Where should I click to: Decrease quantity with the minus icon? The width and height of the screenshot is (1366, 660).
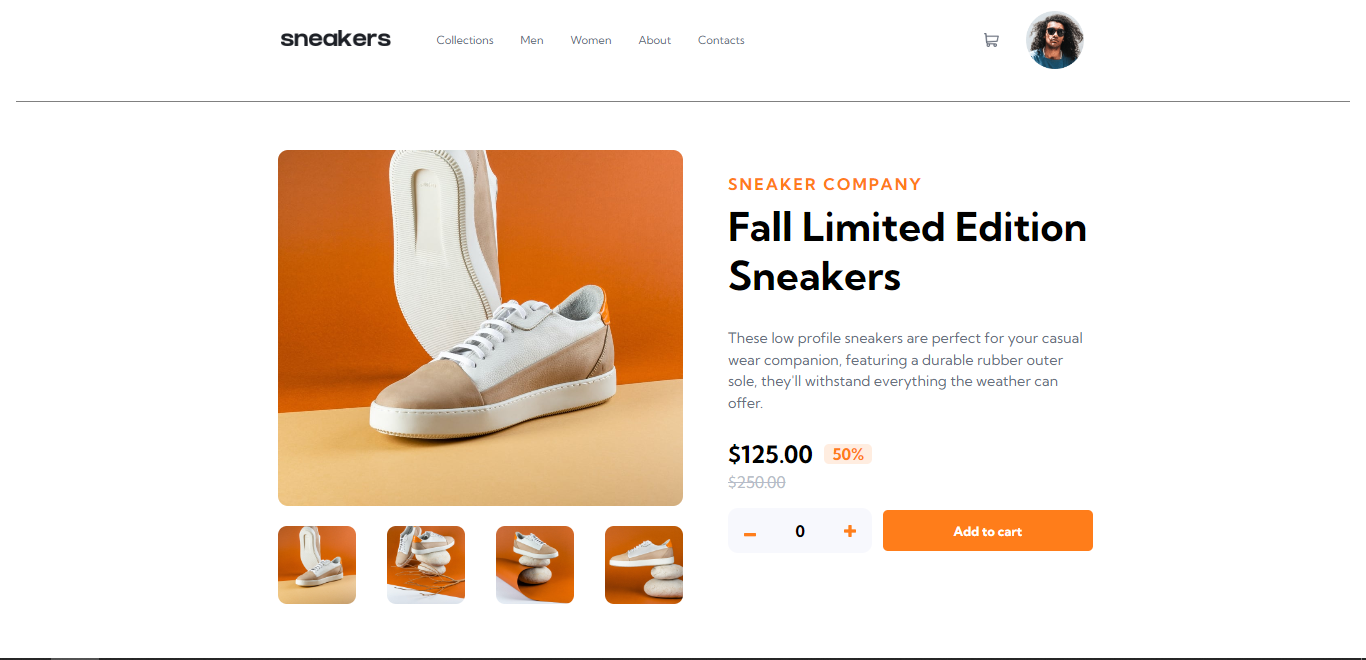pyautogui.click(x=750, y=533)
